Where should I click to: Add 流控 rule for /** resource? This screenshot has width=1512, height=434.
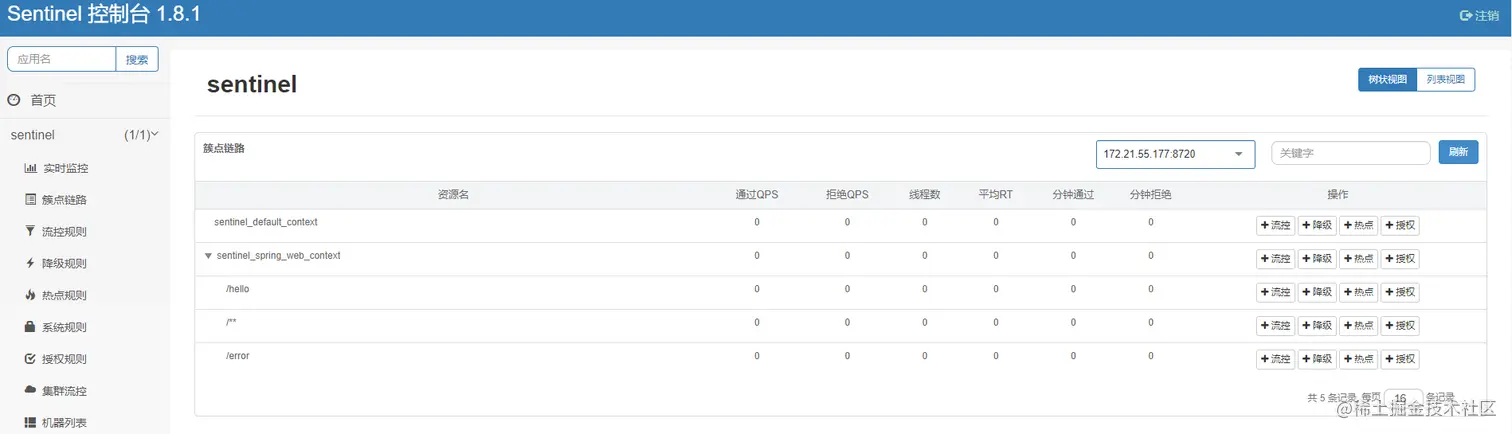(x=1276, y=326)
